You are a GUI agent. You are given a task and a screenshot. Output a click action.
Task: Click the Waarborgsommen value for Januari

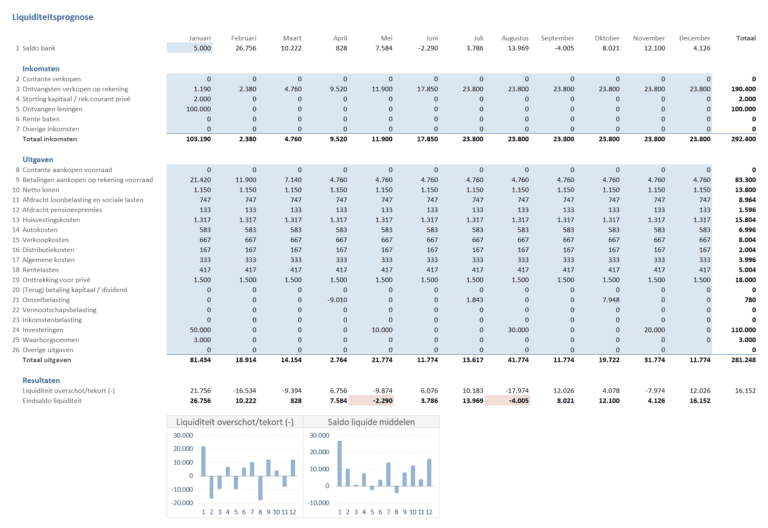click(x=190, y=339)
